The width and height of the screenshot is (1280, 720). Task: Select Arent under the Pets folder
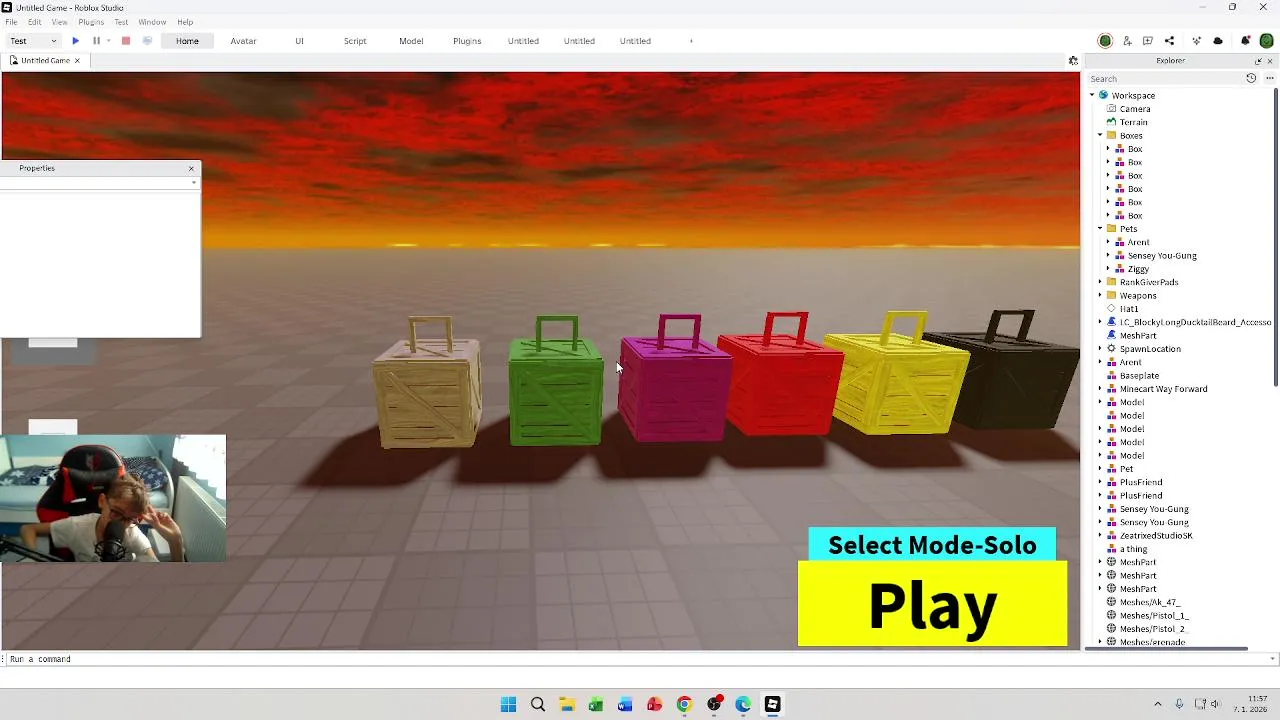[x=1138, y=242]
